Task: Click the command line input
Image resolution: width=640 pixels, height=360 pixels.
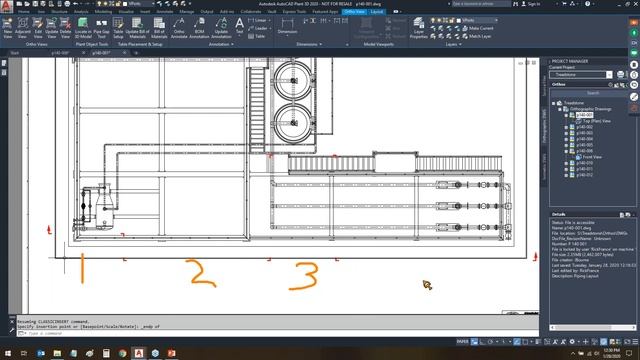Action: 278,333
